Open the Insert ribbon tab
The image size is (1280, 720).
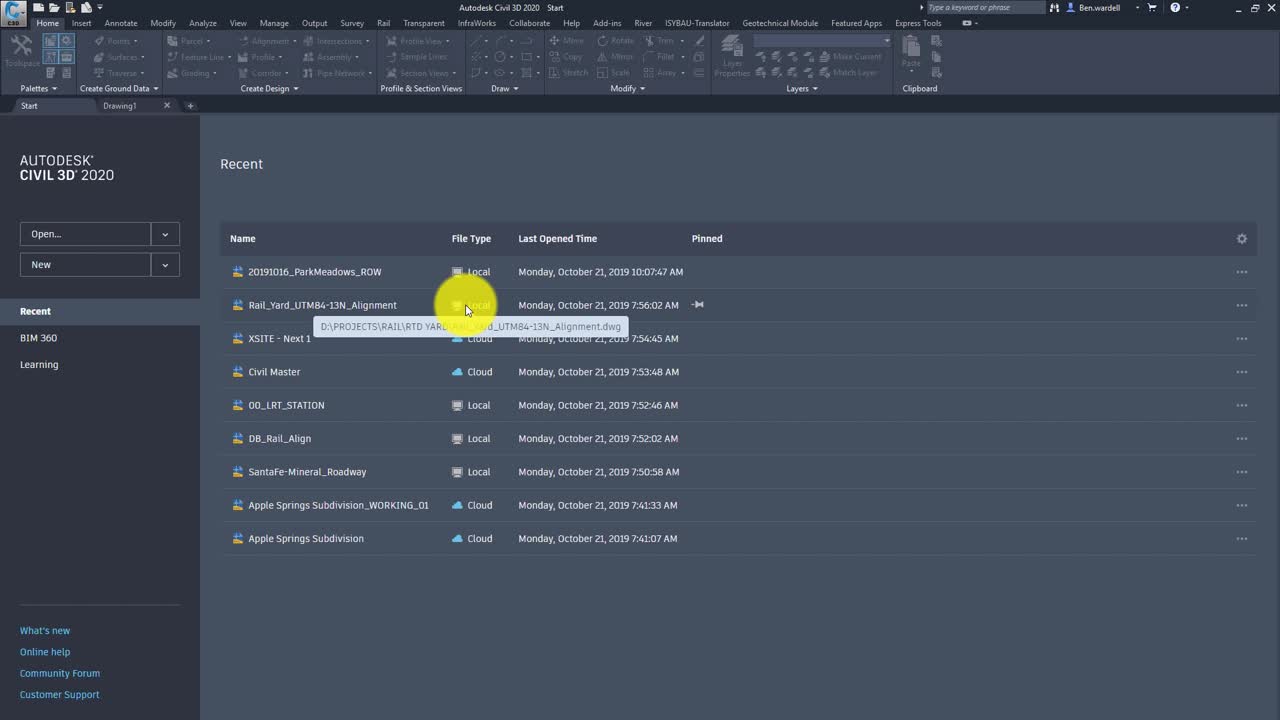point(81,23)
